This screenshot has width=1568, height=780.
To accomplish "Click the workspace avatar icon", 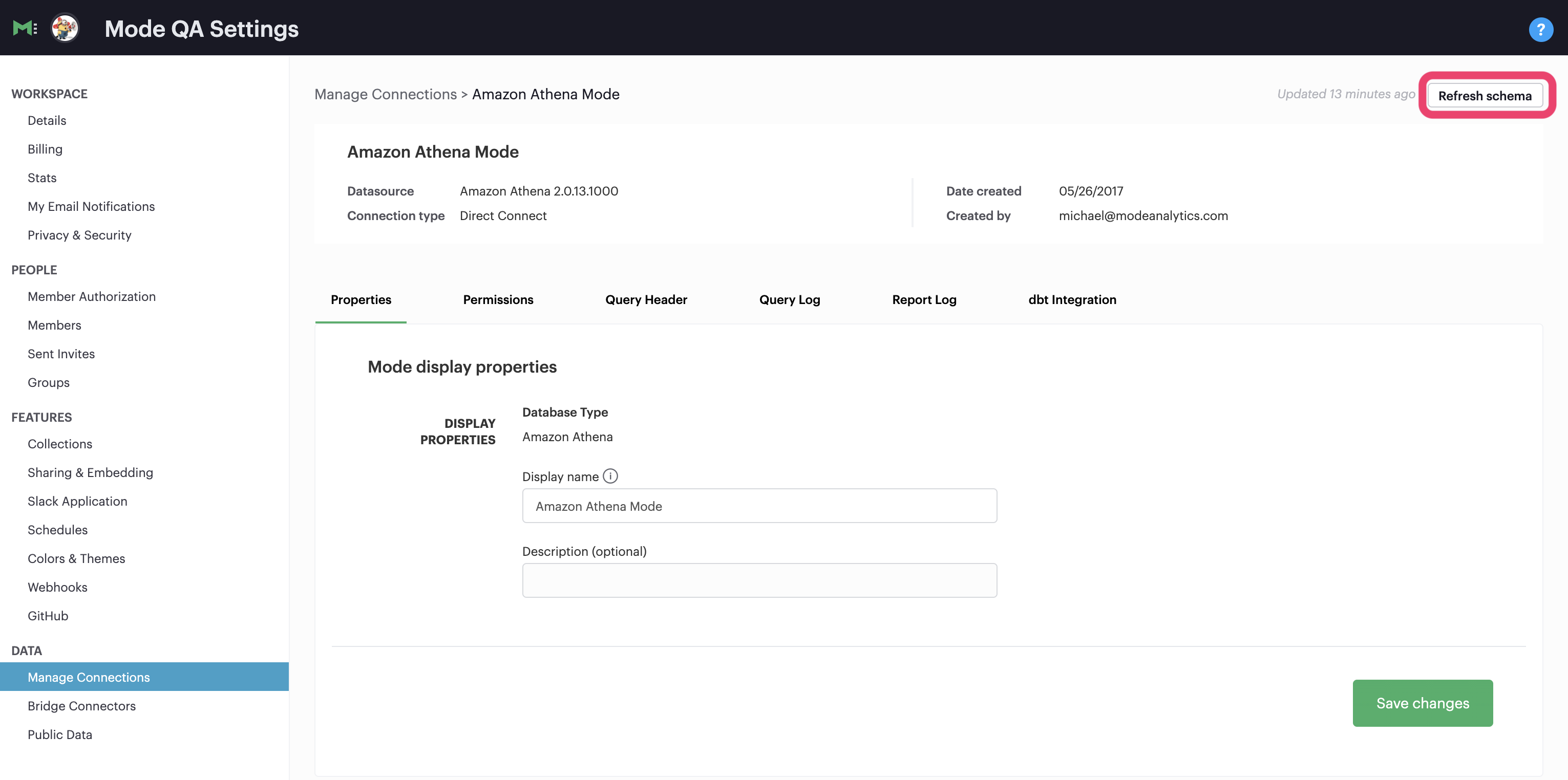I will point(64,27).
